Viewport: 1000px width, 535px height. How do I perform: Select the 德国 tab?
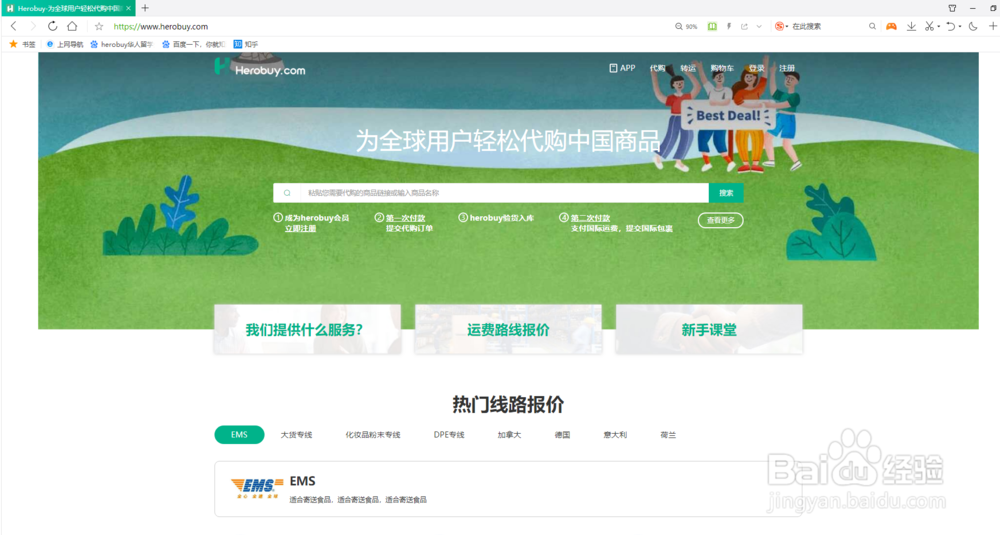[x=562, y=435]
